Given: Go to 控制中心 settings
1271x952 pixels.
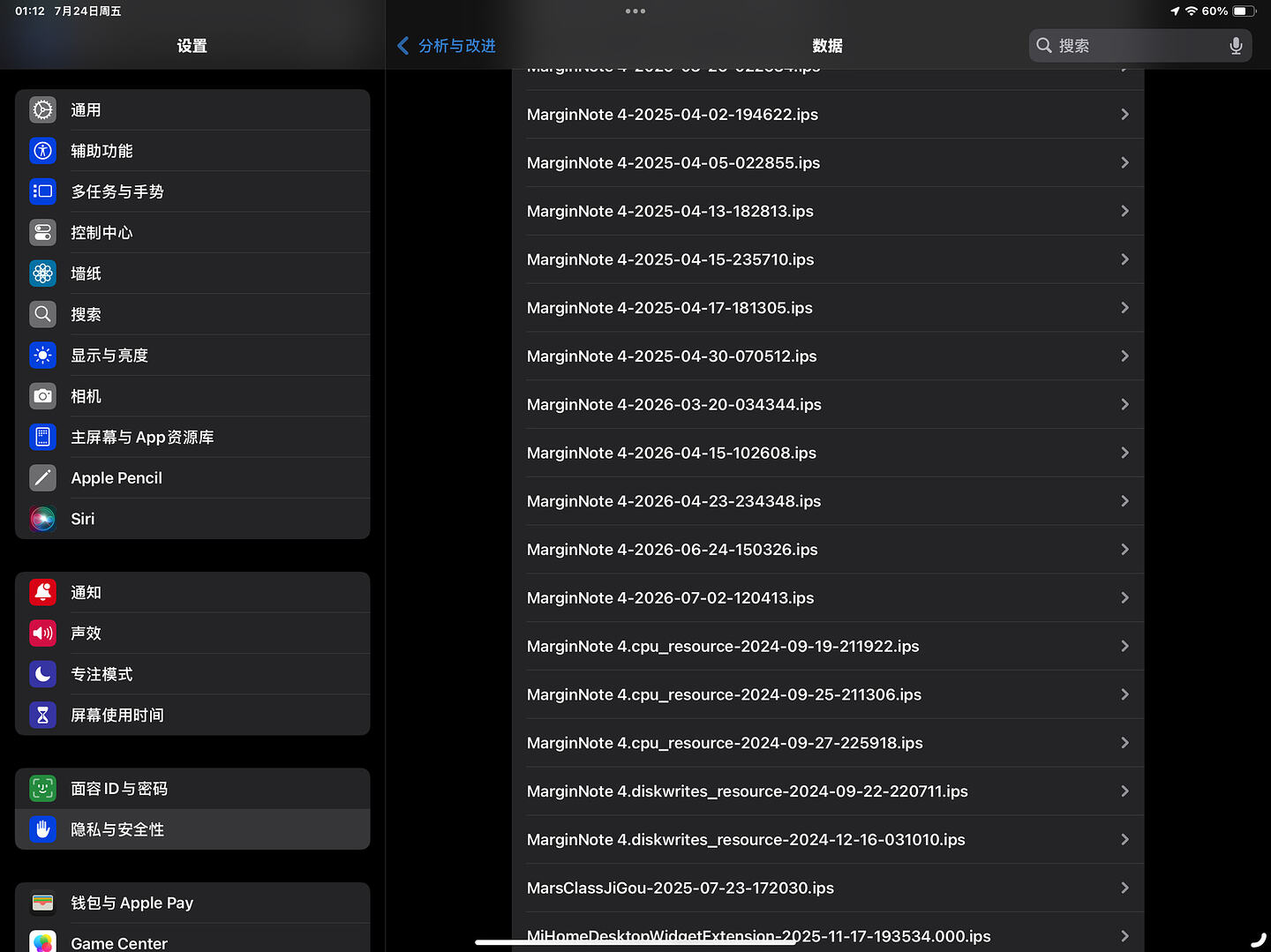Looking at the screenshot, I should [x=192, y=233].
